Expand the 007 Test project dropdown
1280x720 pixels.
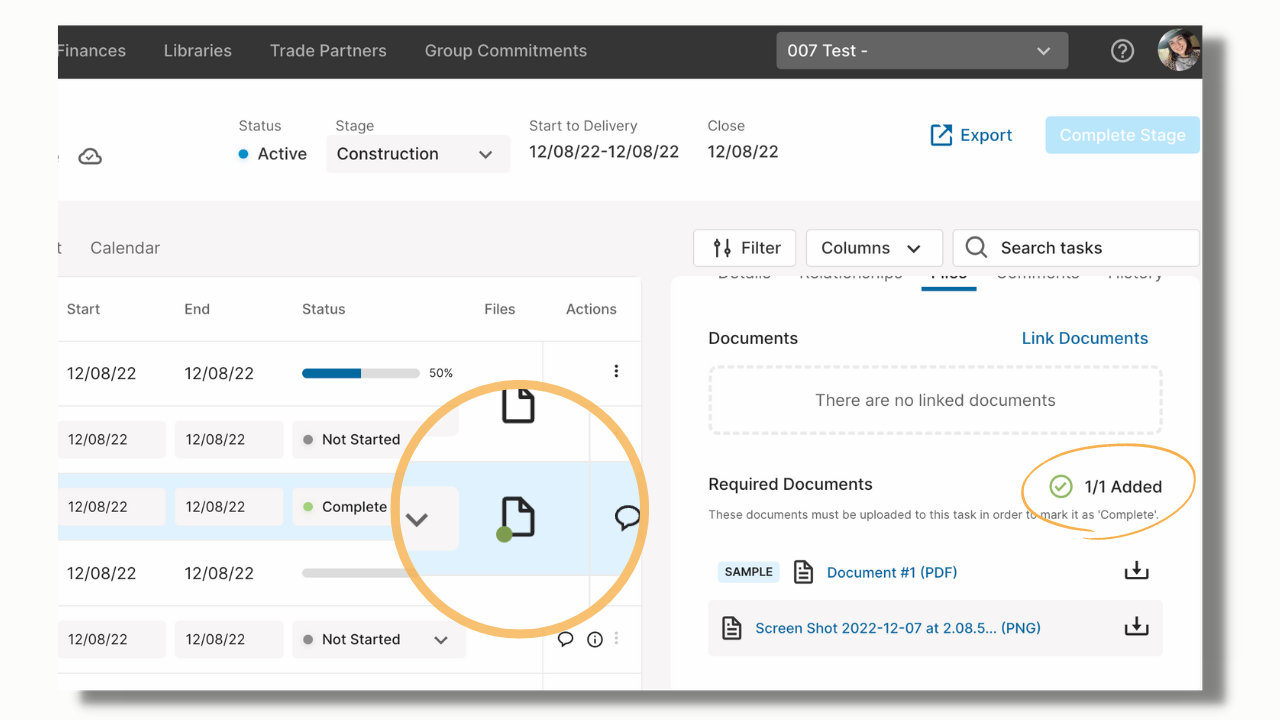point(922,51)
